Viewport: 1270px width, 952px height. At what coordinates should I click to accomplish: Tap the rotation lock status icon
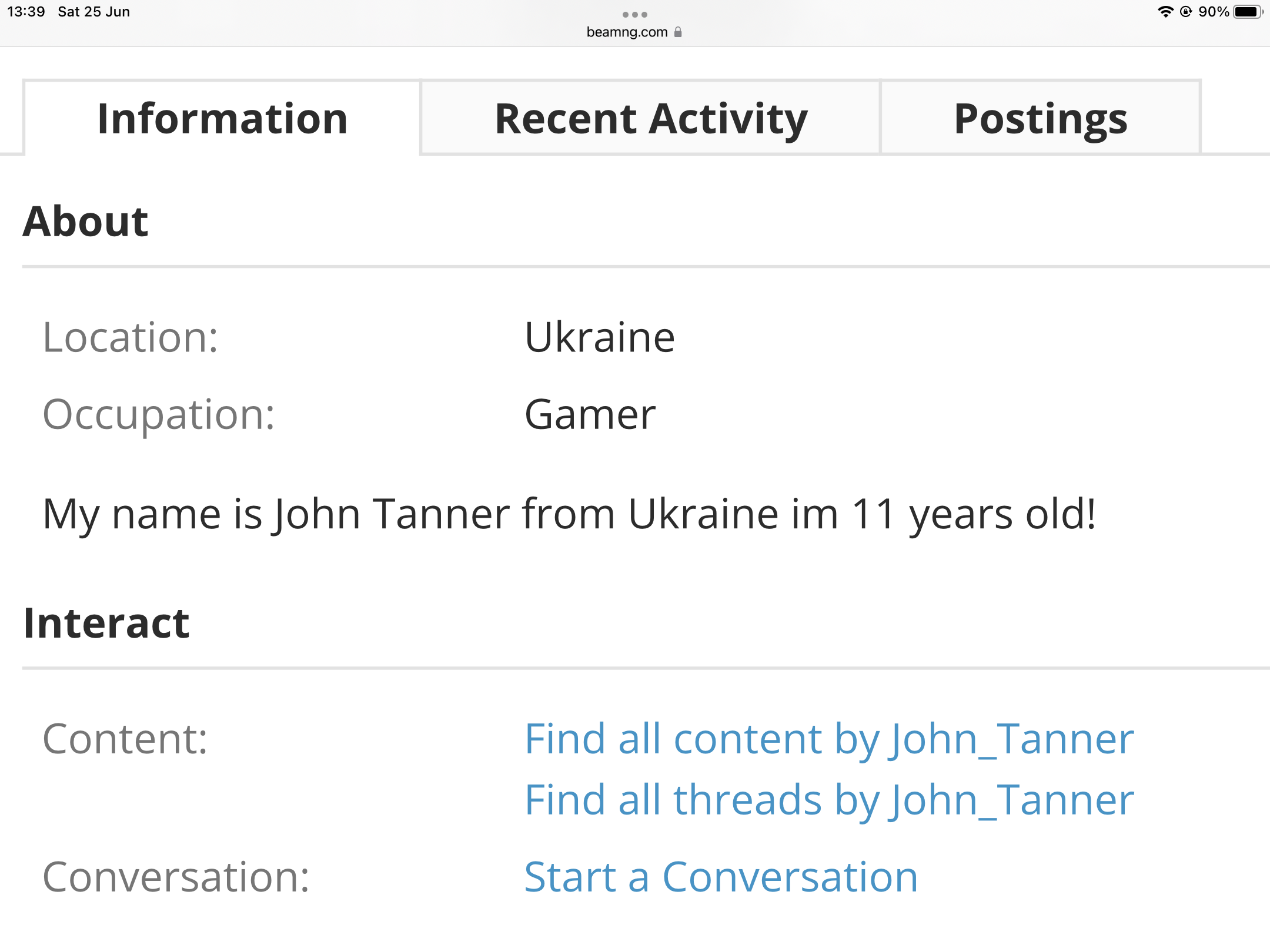pyautogui.click(x=1186, y=12)
